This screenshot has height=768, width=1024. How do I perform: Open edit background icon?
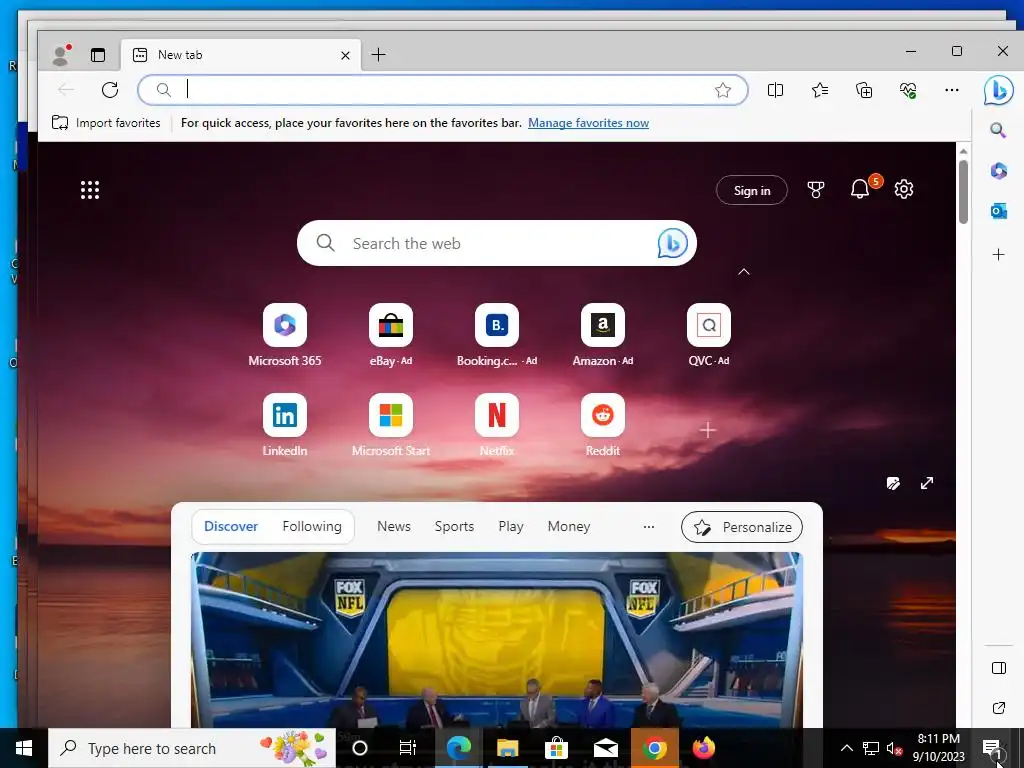pyautogui.click(x=893, y=483)
